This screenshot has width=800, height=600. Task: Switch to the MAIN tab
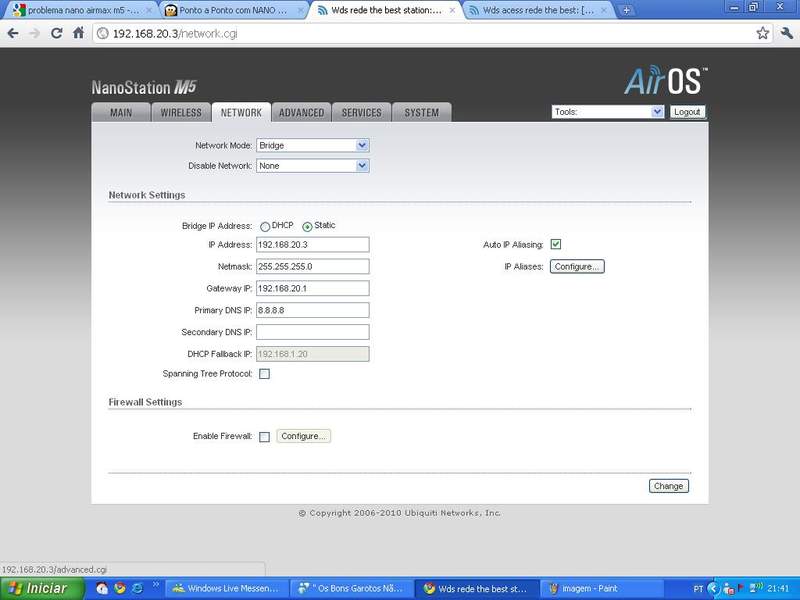tap(121, 112)
